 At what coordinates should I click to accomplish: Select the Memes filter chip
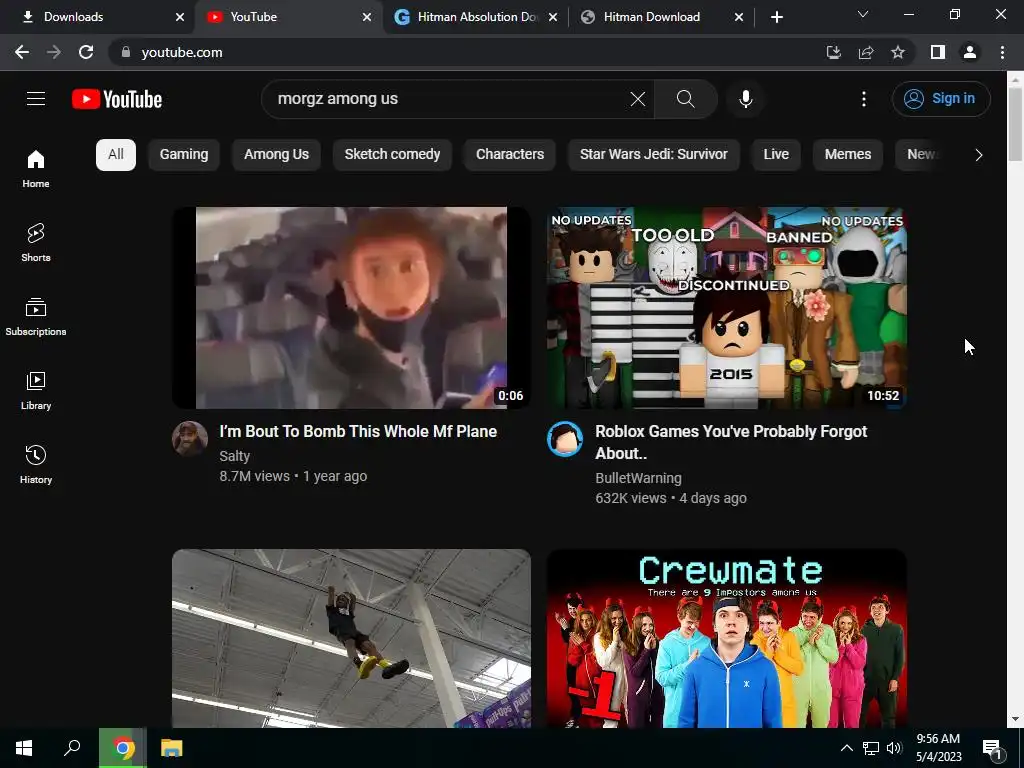(848, 155)
